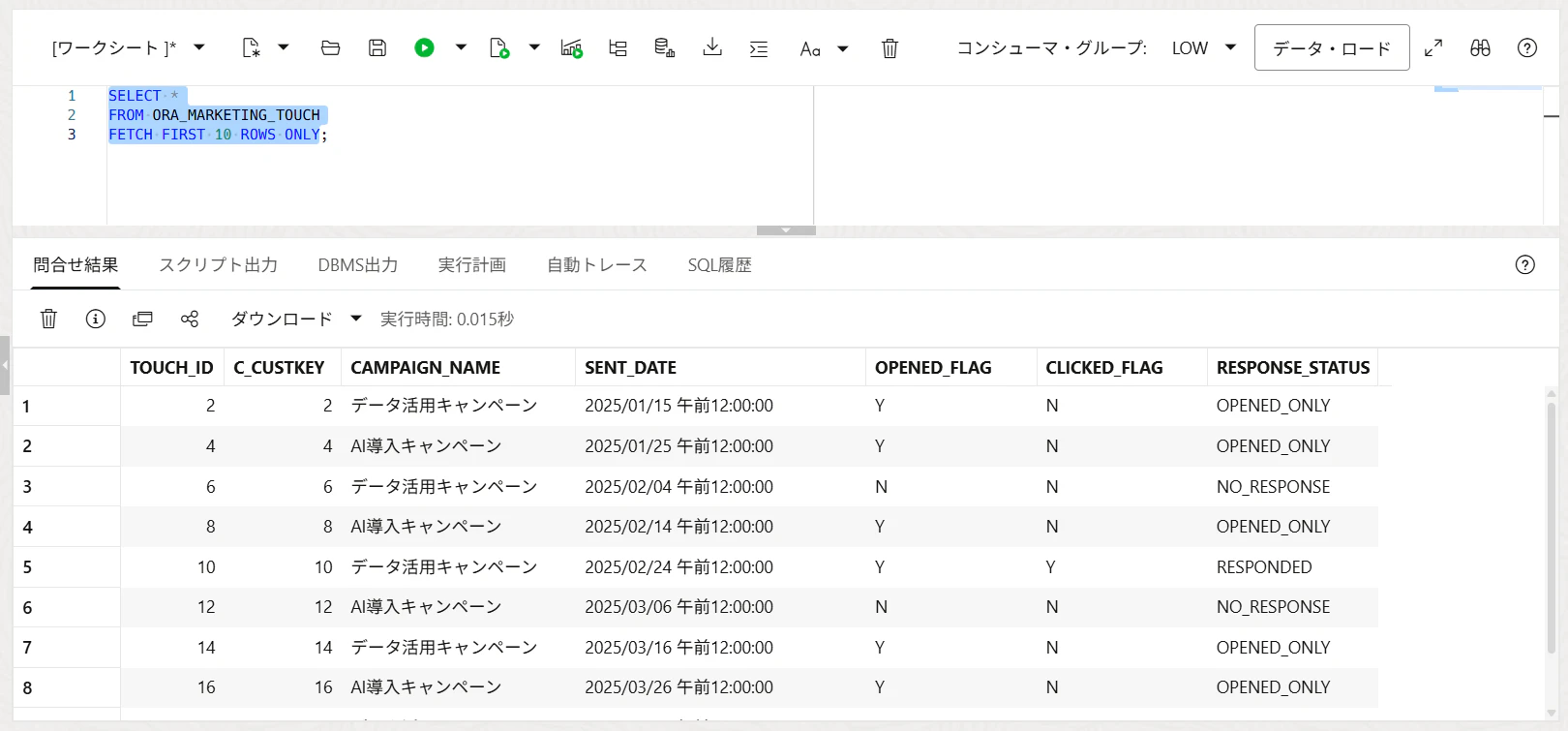The width and height of the screenshot is (1568, 731).
Task: Download editor content icon
Action: point(712,47)
